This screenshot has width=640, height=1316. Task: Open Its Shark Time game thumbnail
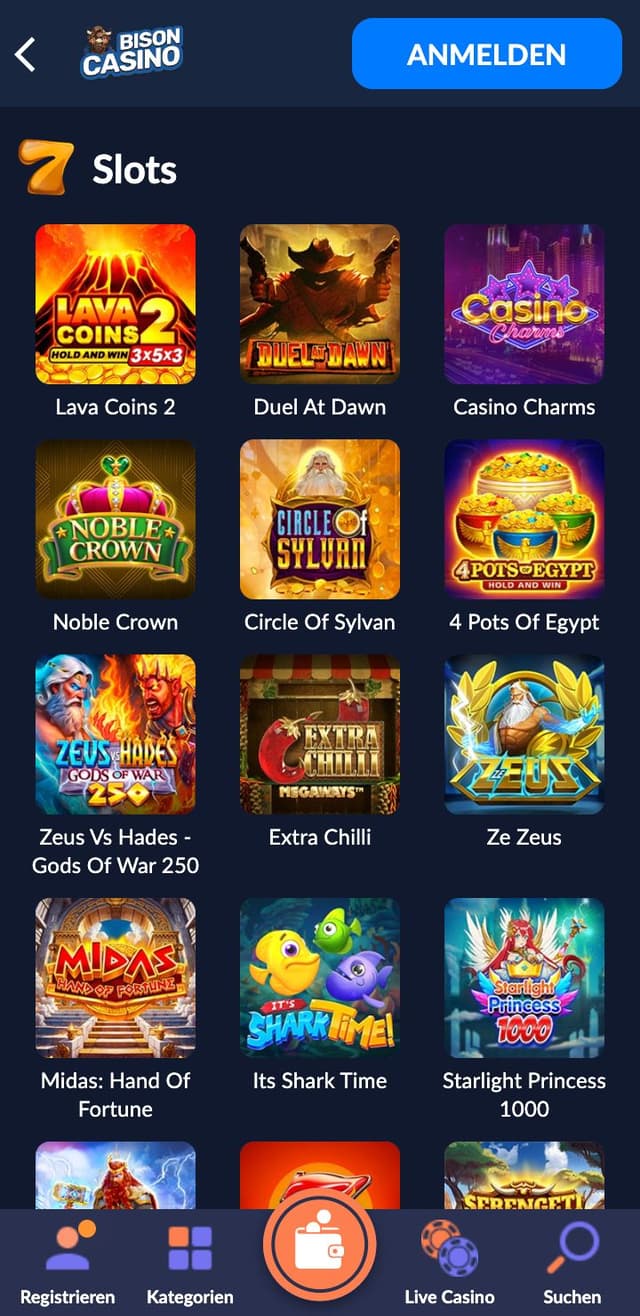point(320,978)
